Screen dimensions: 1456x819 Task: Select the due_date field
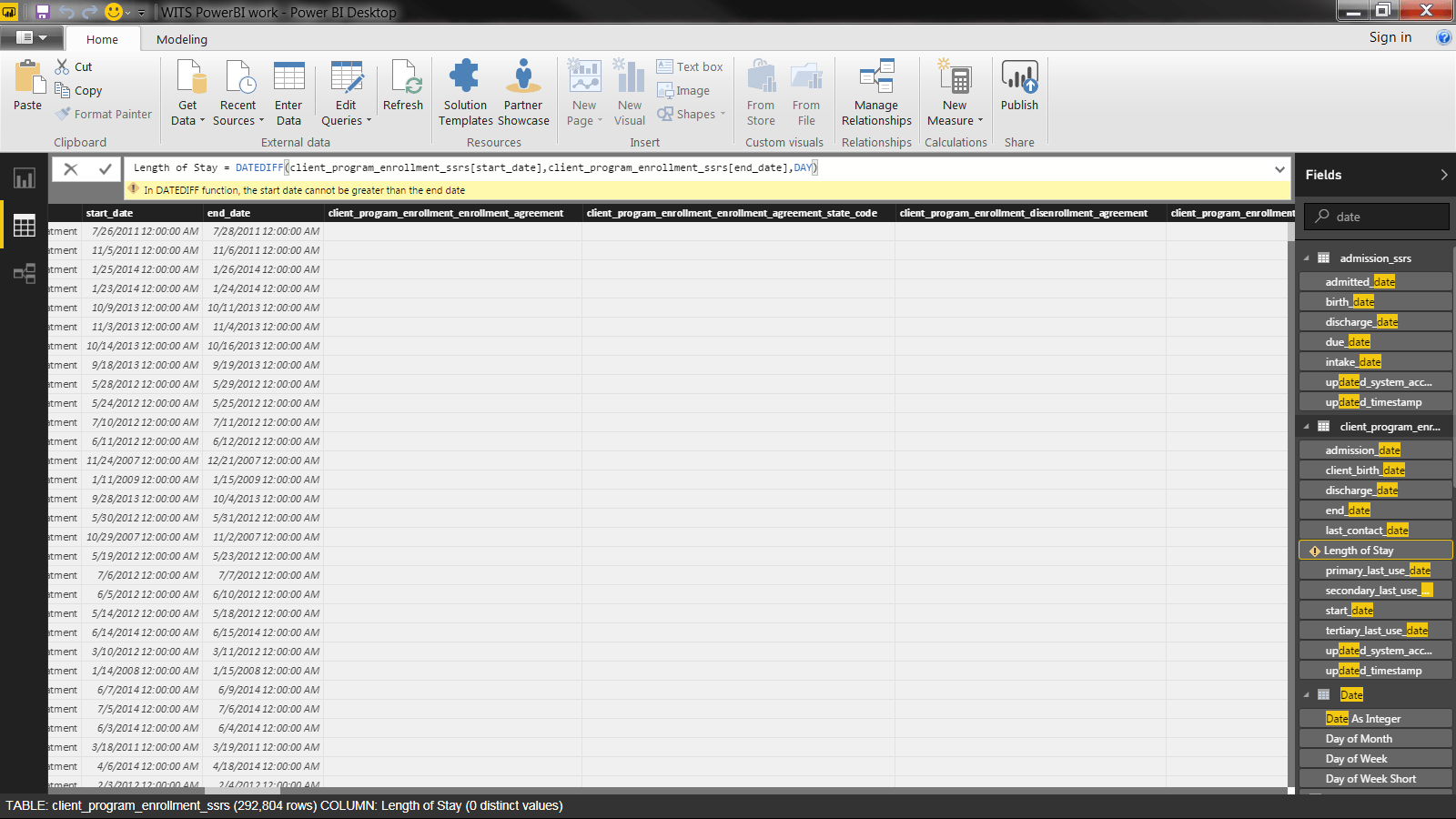pos(1375,342)
